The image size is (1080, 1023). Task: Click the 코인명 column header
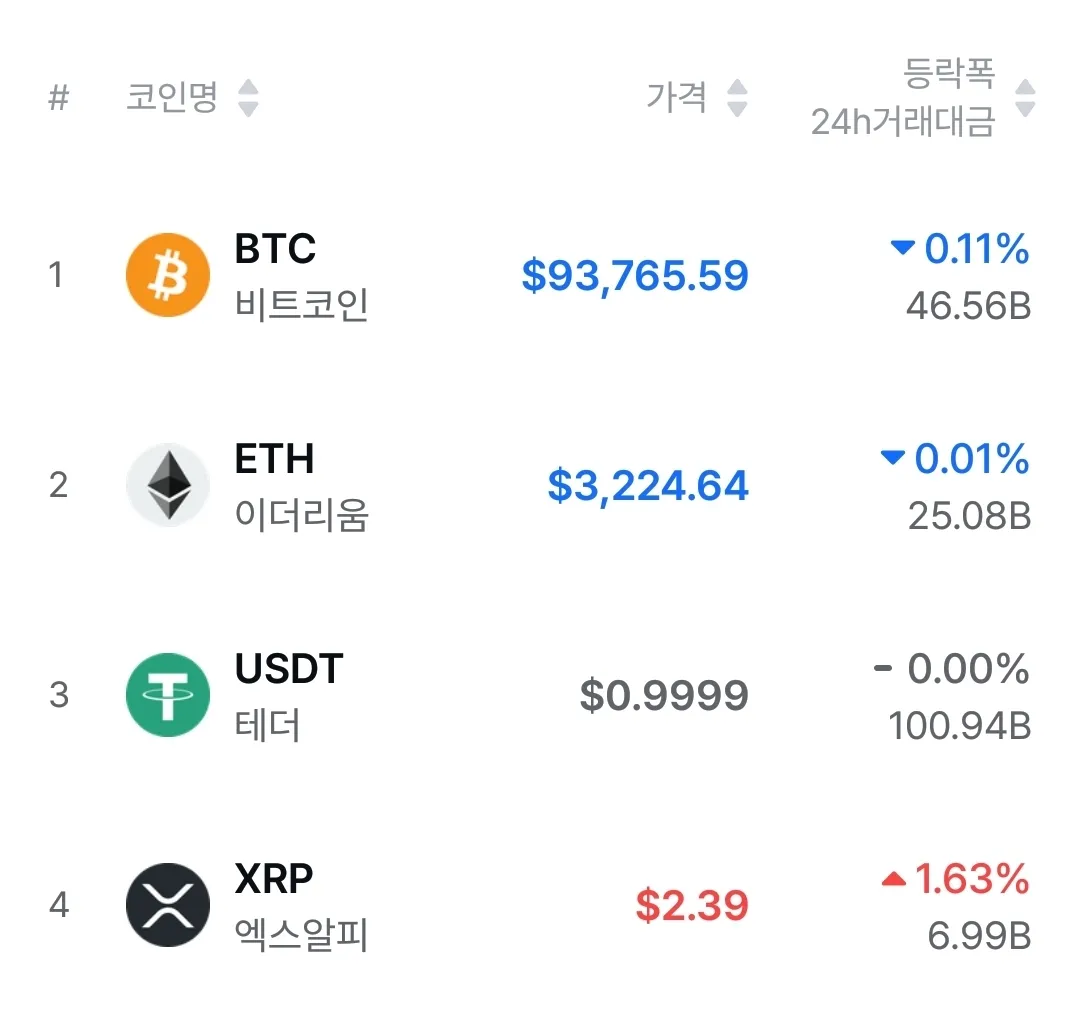click(172, 98)
